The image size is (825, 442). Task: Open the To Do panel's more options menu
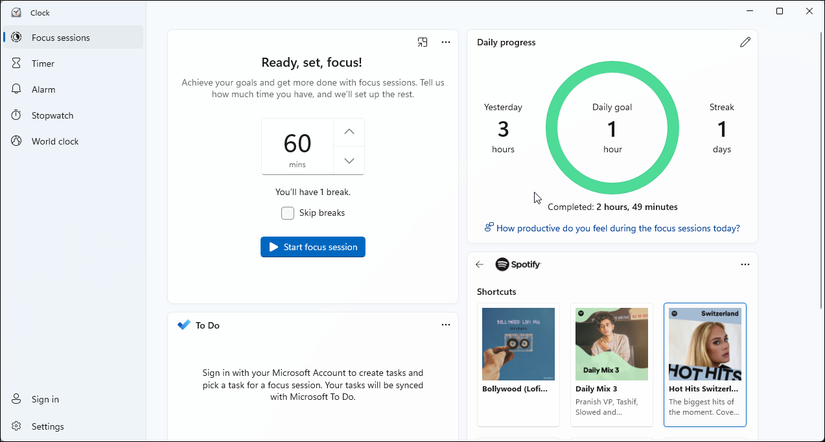click(446, 325)
